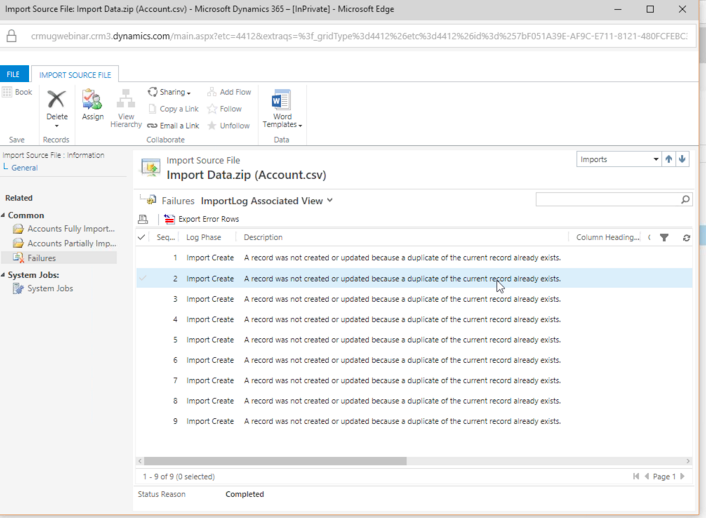Select the IMPORT SOURCE FILE tab
The height and width of the screenshot is (518, 706).
pos(75,75)
